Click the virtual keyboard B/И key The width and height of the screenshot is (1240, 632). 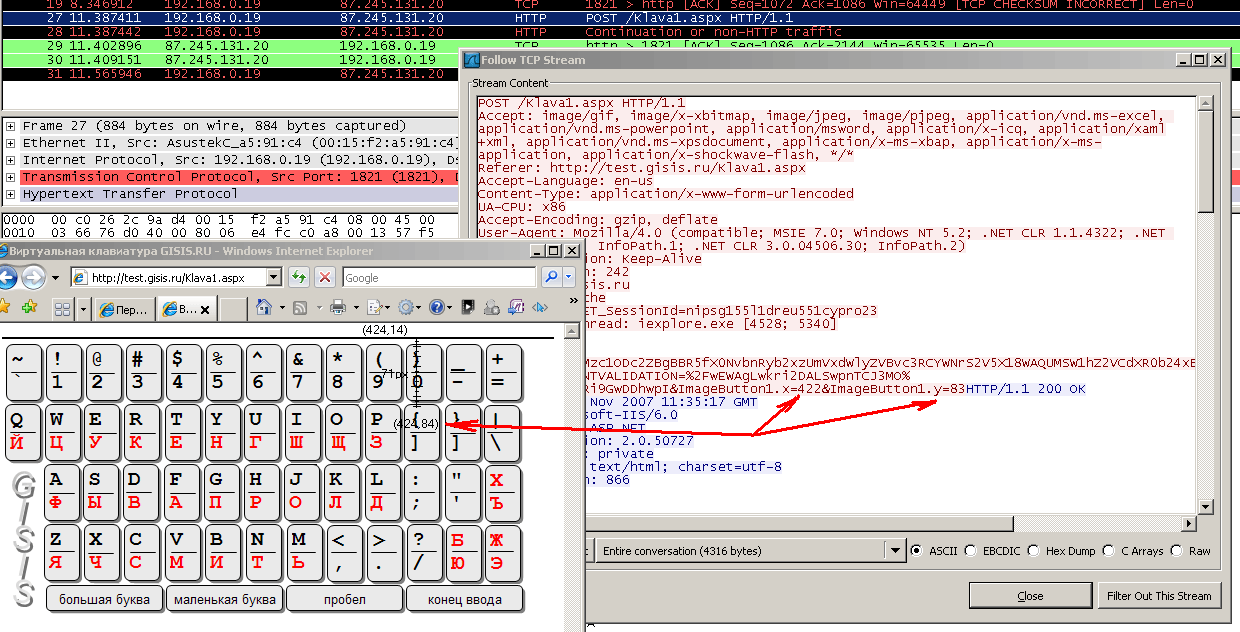click(x=223, y=551)
